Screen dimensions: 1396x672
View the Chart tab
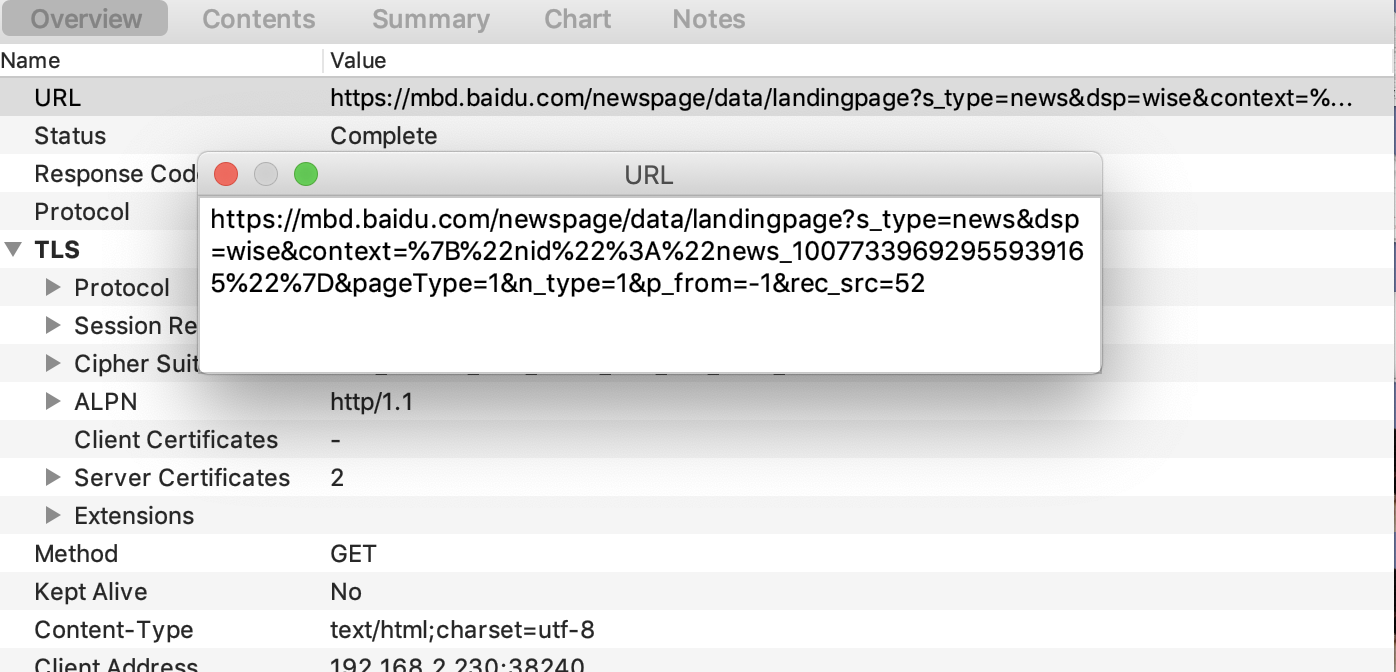577,18
